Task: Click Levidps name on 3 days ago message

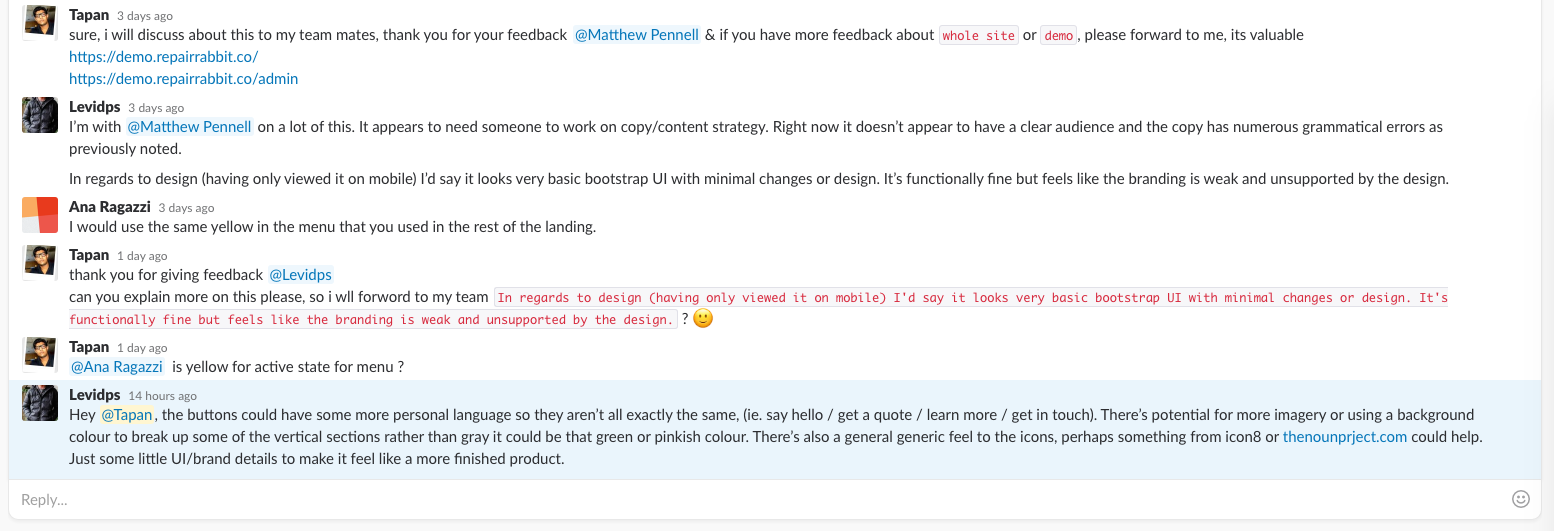Action: coord(94,107)
